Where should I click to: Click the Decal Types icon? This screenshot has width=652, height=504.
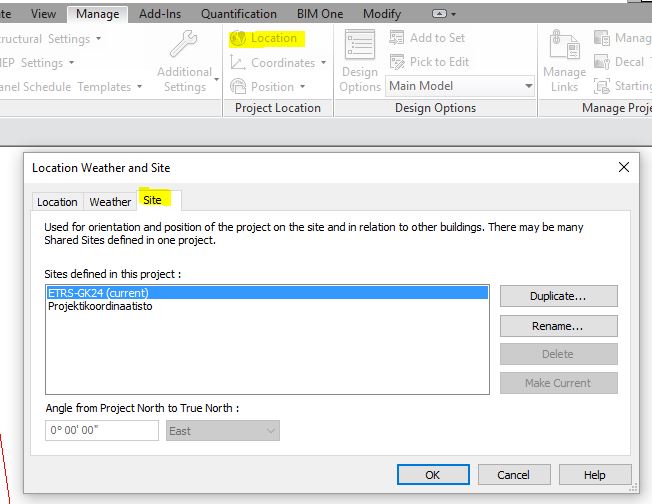click(602, 62)
